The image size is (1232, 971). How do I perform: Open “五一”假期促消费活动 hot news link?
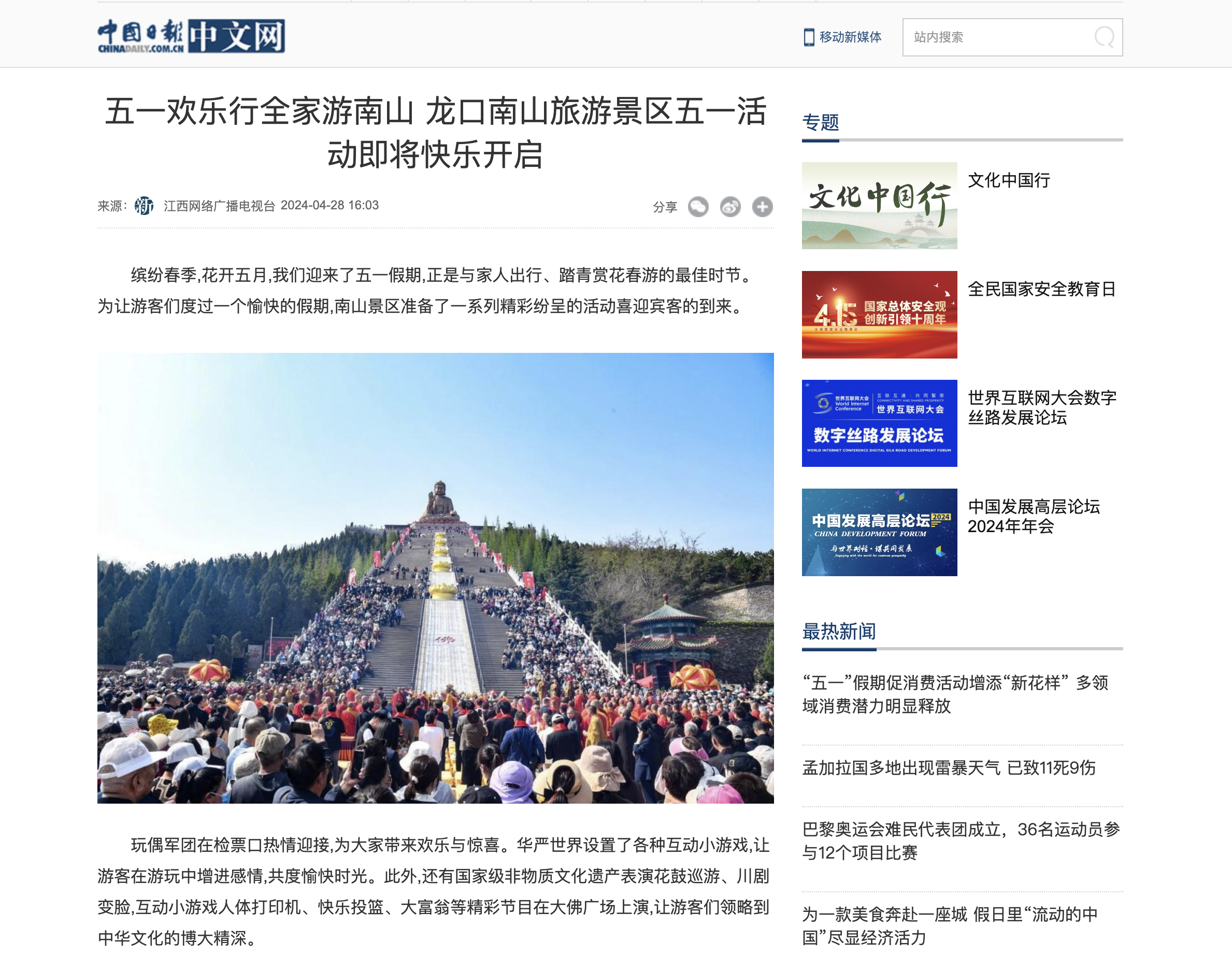click(x=955, y=694)
